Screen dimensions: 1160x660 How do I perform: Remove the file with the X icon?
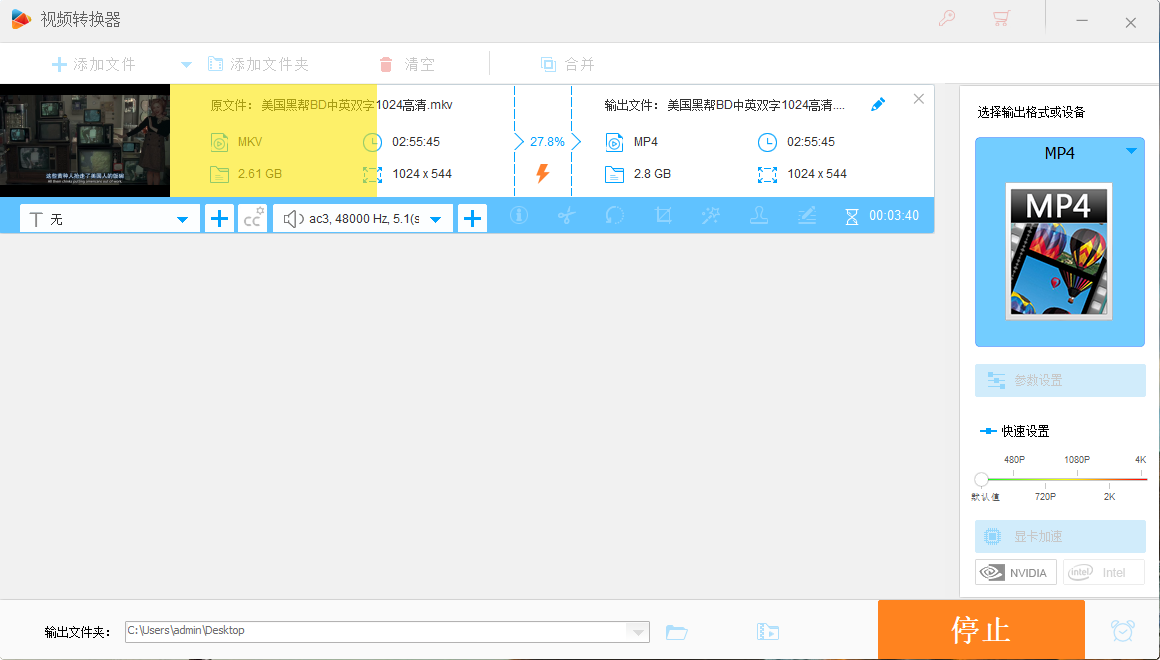919,98
